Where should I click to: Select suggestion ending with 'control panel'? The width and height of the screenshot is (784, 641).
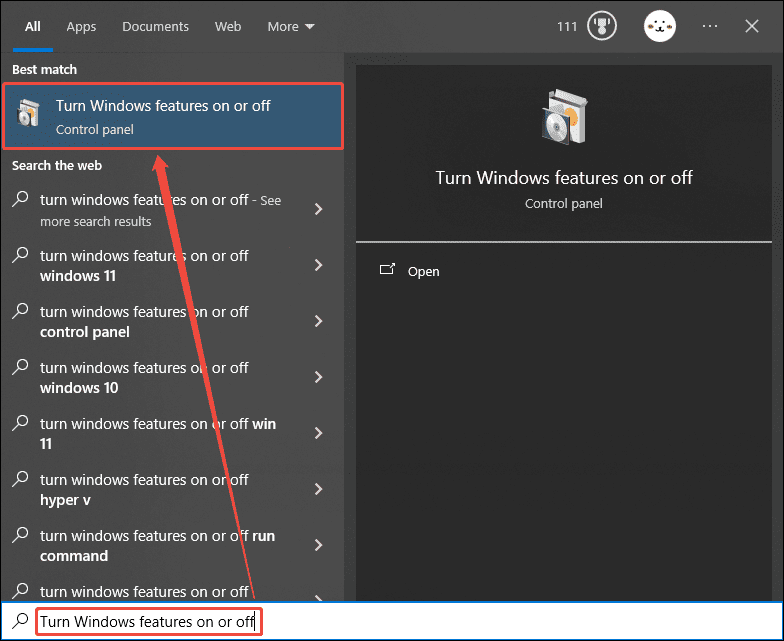[x=172, y=322]
